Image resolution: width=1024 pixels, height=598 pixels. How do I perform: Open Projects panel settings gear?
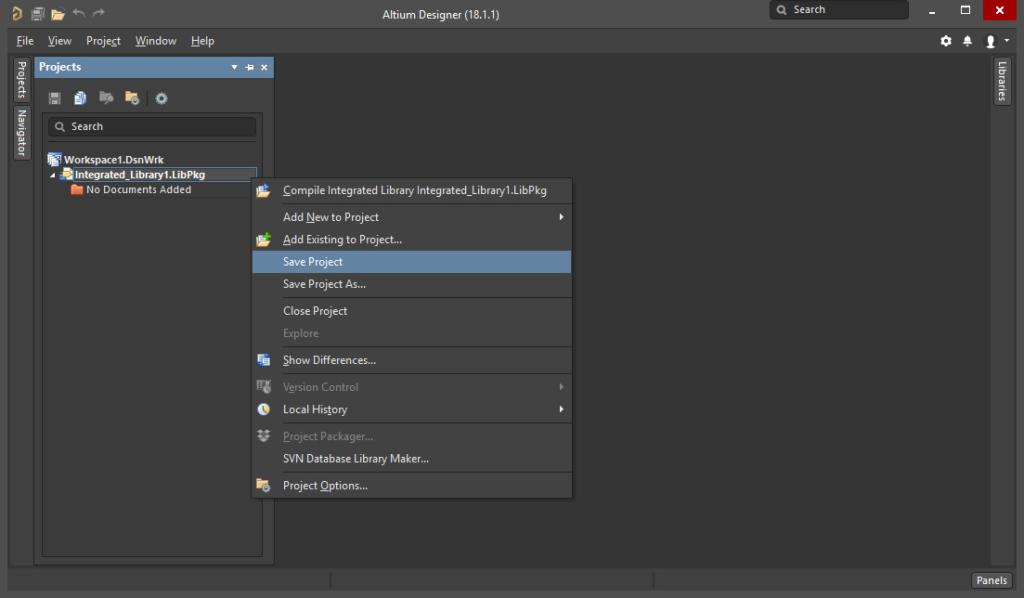(161, 99)
